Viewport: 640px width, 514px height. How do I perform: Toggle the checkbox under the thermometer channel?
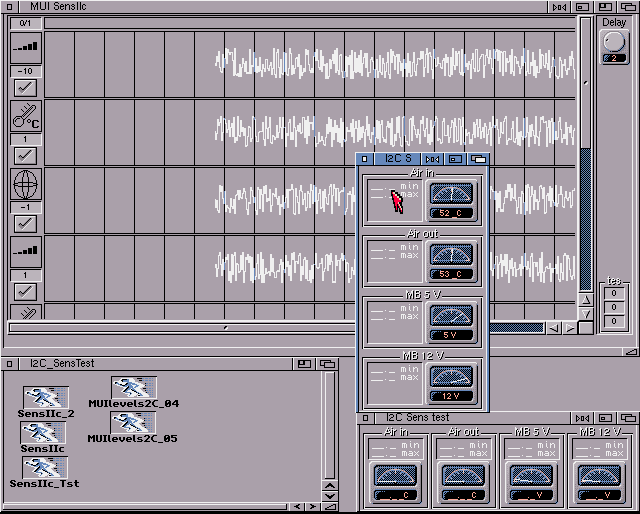[26, 156]
